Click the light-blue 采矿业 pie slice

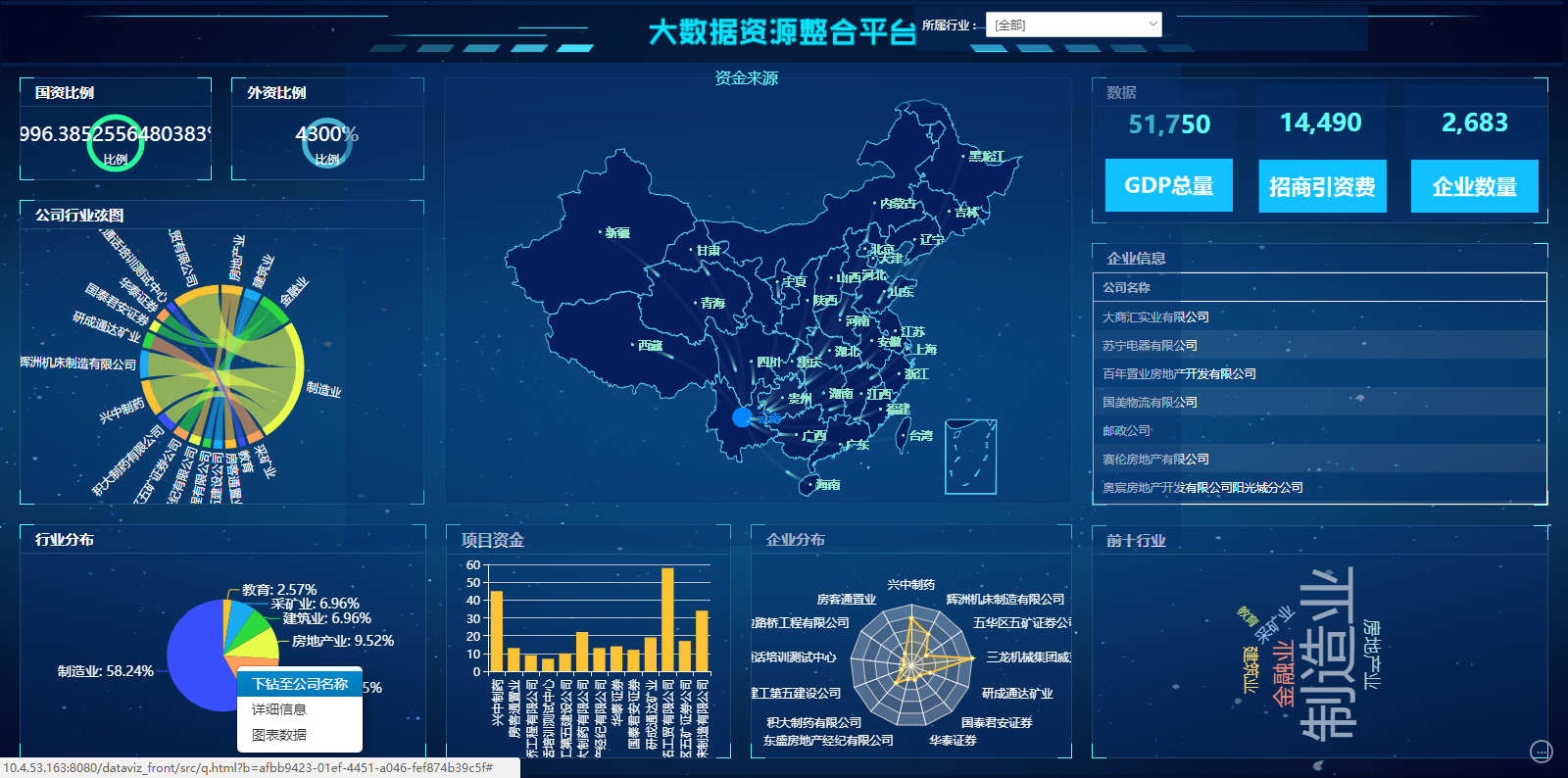tap(236, 619)
